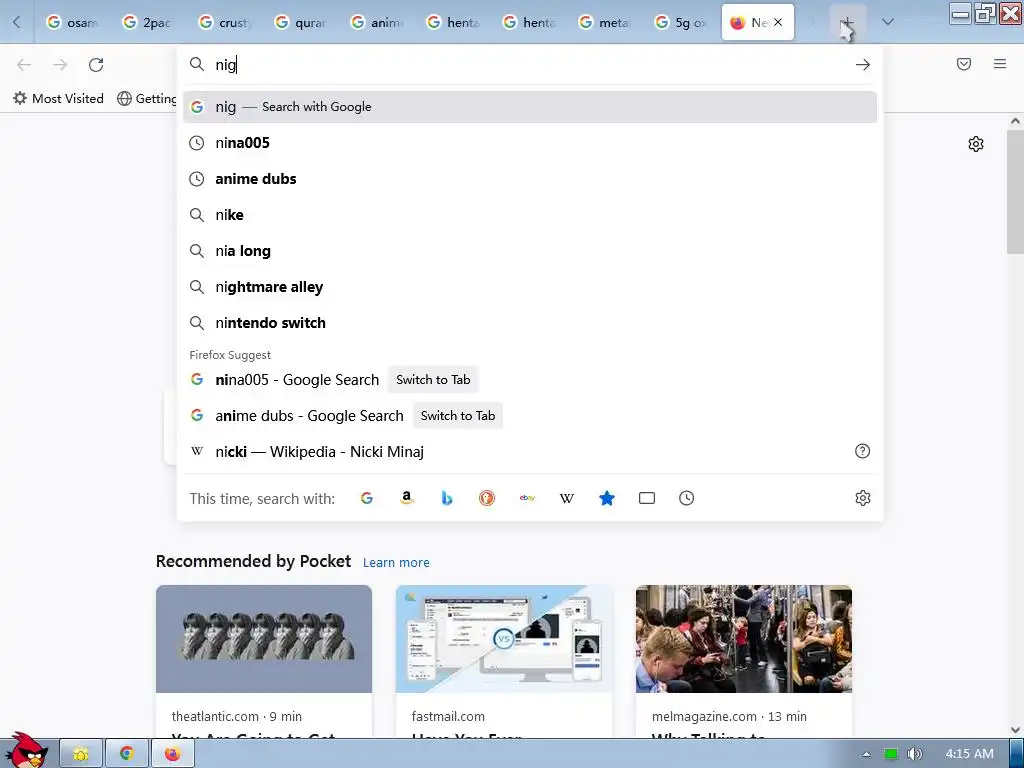Search this time with eBay
This screenshot has height=768, width=1024.
[527, 498]
